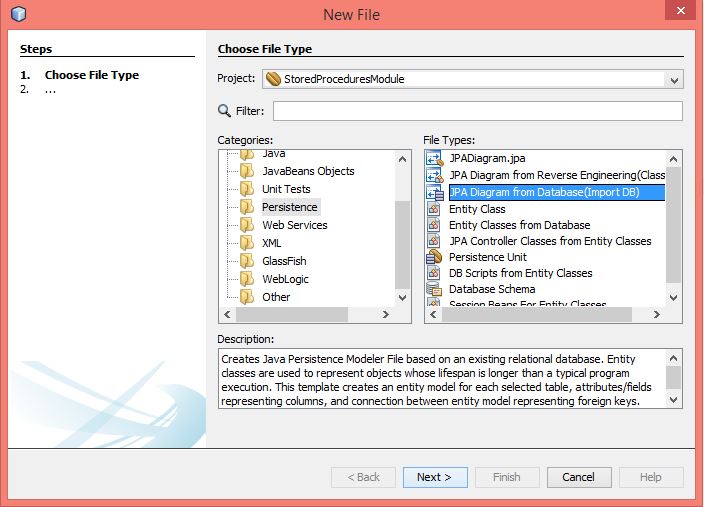Select the JPADiagram.jpa file type icon
704x507 pixels.
pyautogui.click(x=434, y=158)
